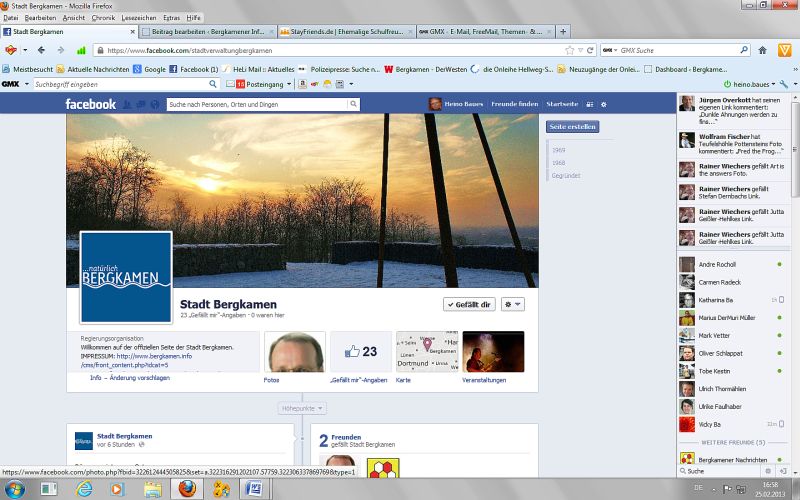Click the browser forward arrow
Screen dimensions: 800x500
pos(61,50)
